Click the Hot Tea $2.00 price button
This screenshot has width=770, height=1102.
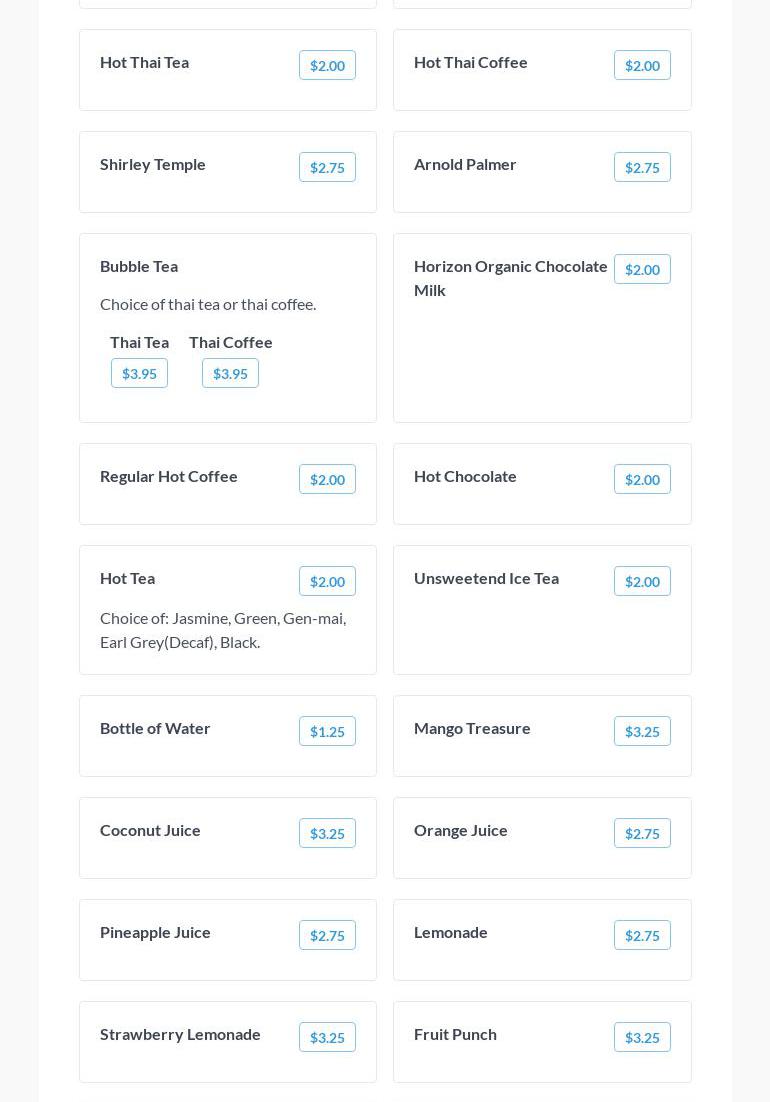click(x=327, y=581)
